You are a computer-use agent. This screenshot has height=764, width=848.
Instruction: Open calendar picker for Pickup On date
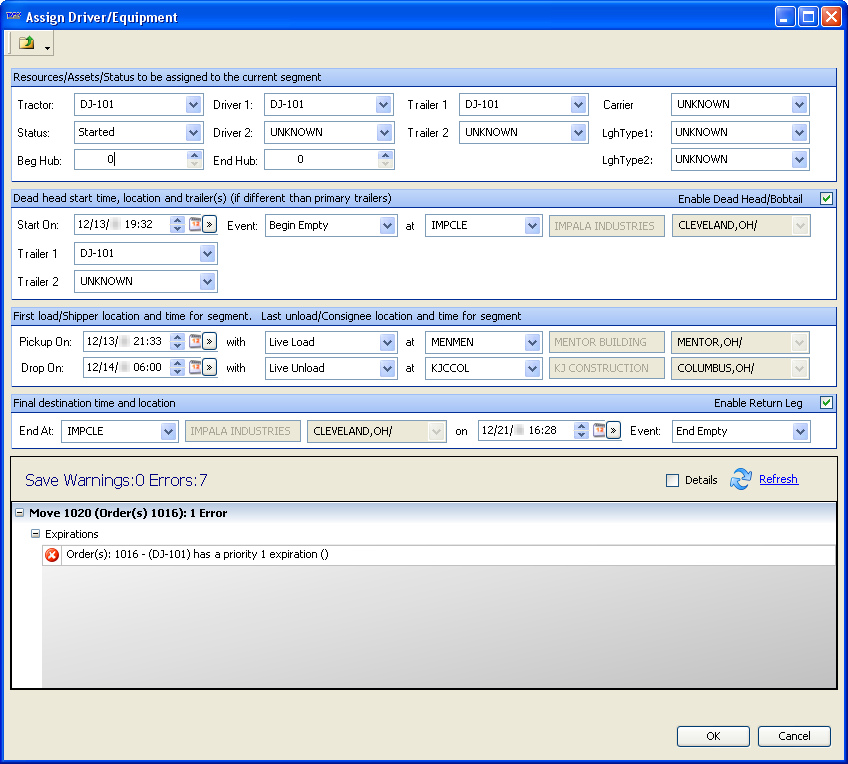196,342
